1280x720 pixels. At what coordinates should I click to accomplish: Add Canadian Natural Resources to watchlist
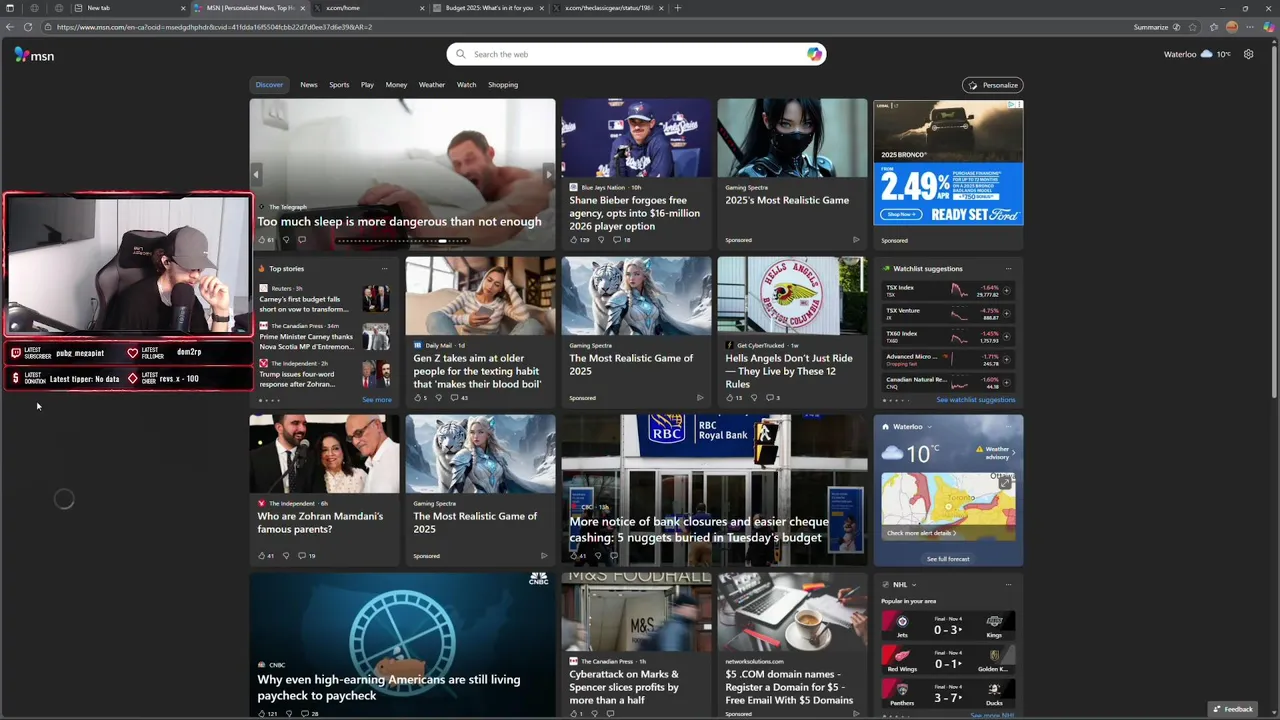click(x=1007, y=383)
